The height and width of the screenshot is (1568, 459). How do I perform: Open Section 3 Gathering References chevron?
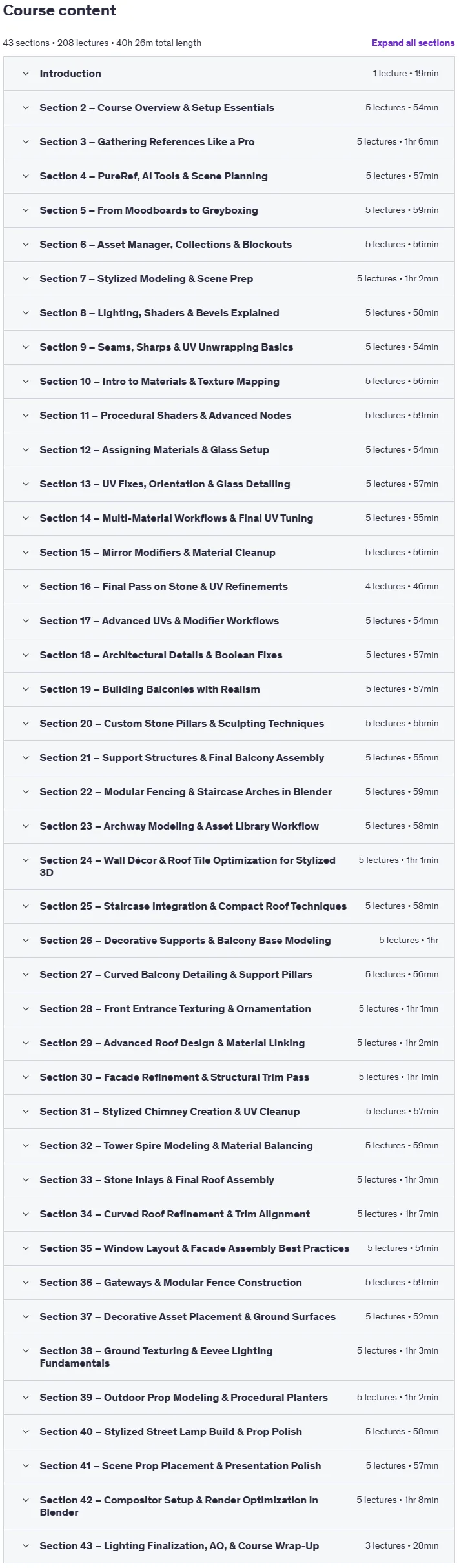click(x=26, y=142)
